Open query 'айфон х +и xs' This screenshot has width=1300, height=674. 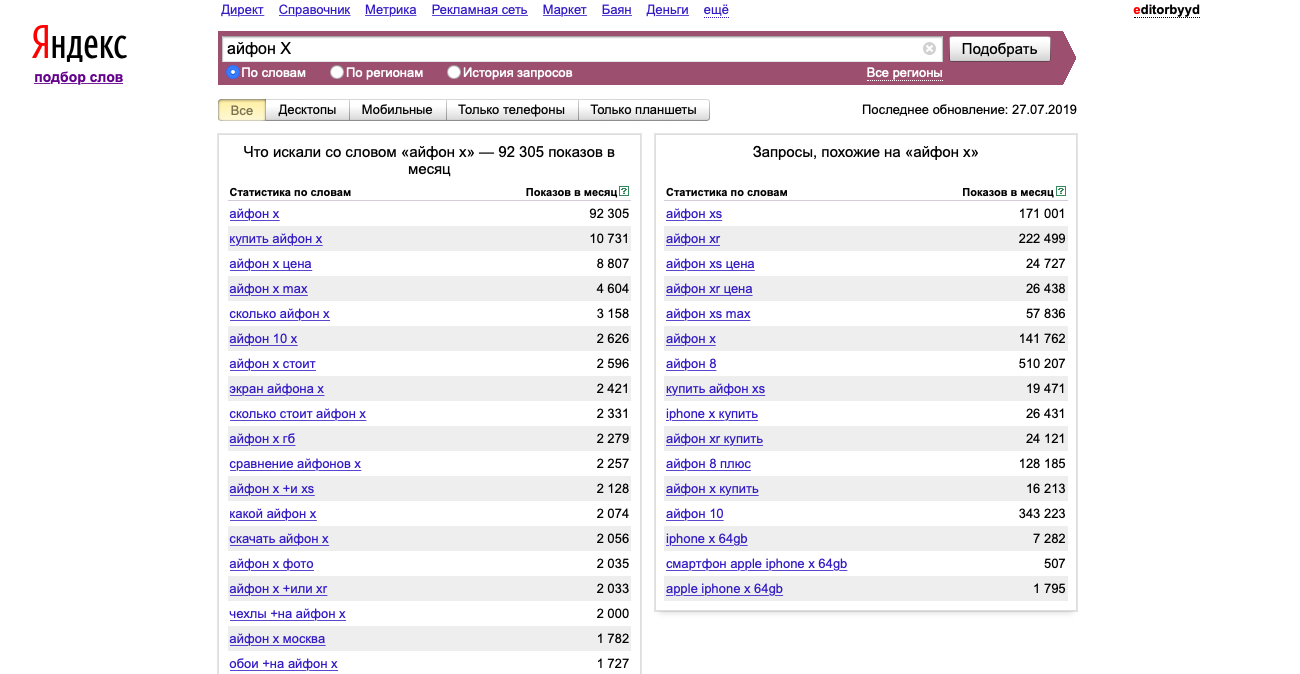[x=272, y=489]
